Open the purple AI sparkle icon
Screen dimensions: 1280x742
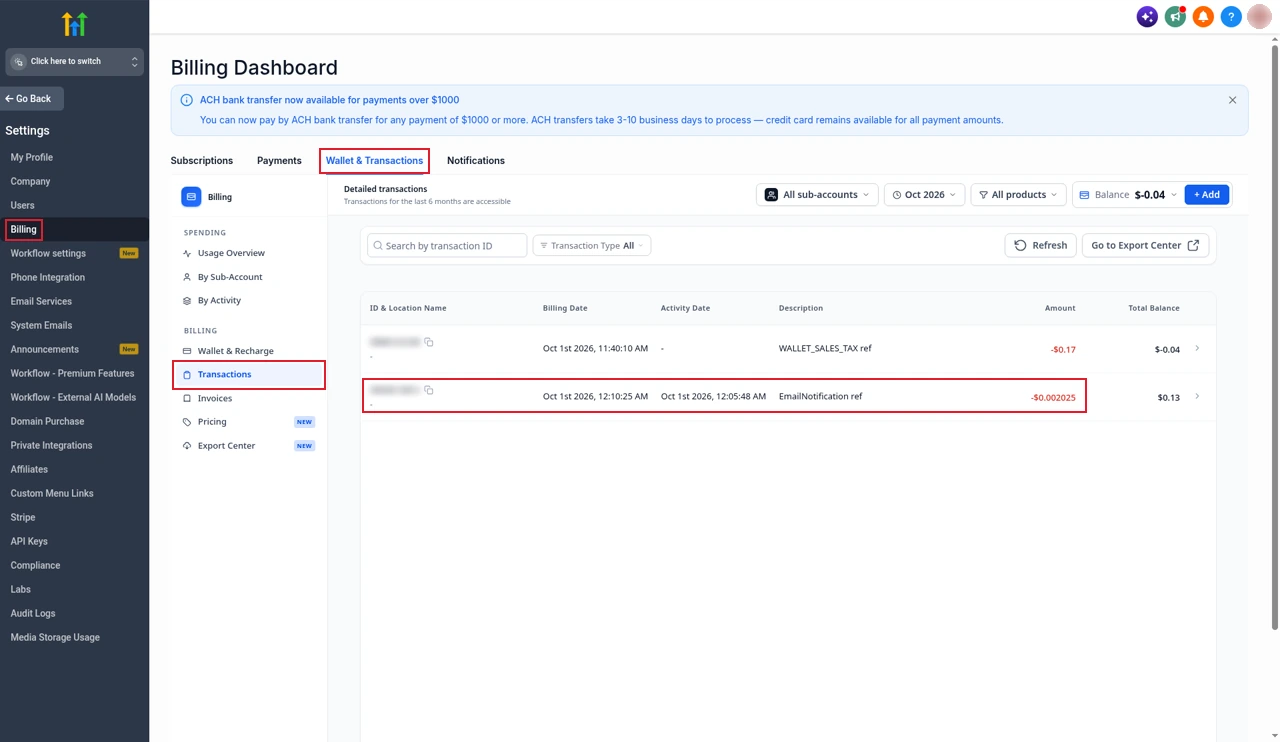1147,17
